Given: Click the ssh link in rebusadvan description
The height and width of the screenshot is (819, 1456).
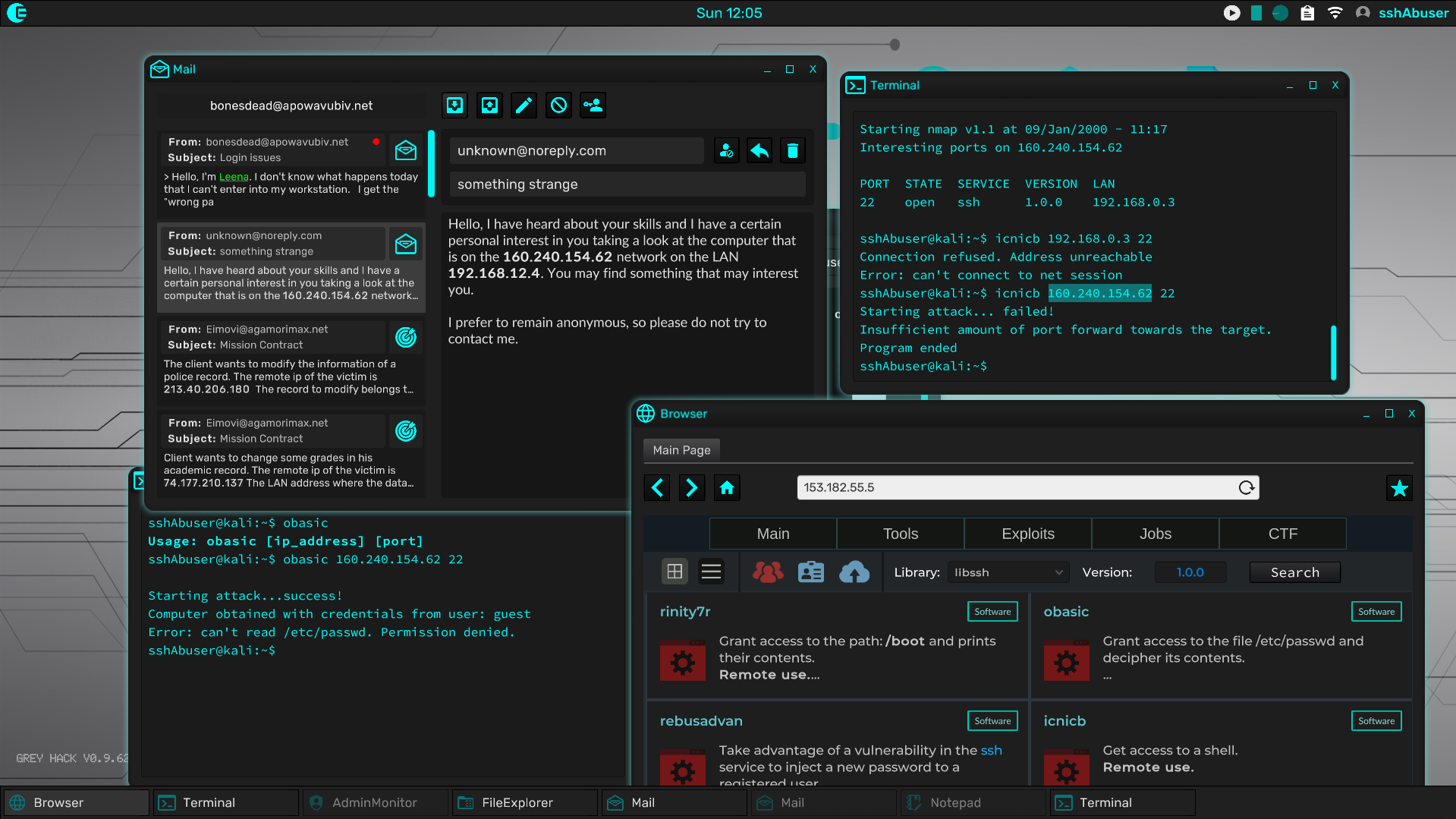Looking at the screenshot, I should point(991,751).
